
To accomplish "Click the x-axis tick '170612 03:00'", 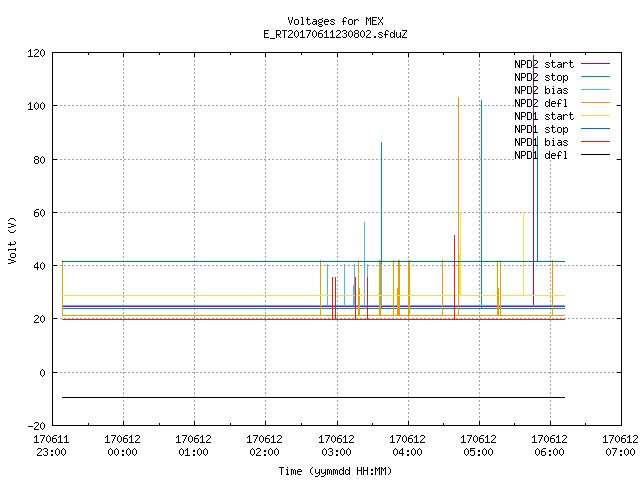I will (336, 446).
